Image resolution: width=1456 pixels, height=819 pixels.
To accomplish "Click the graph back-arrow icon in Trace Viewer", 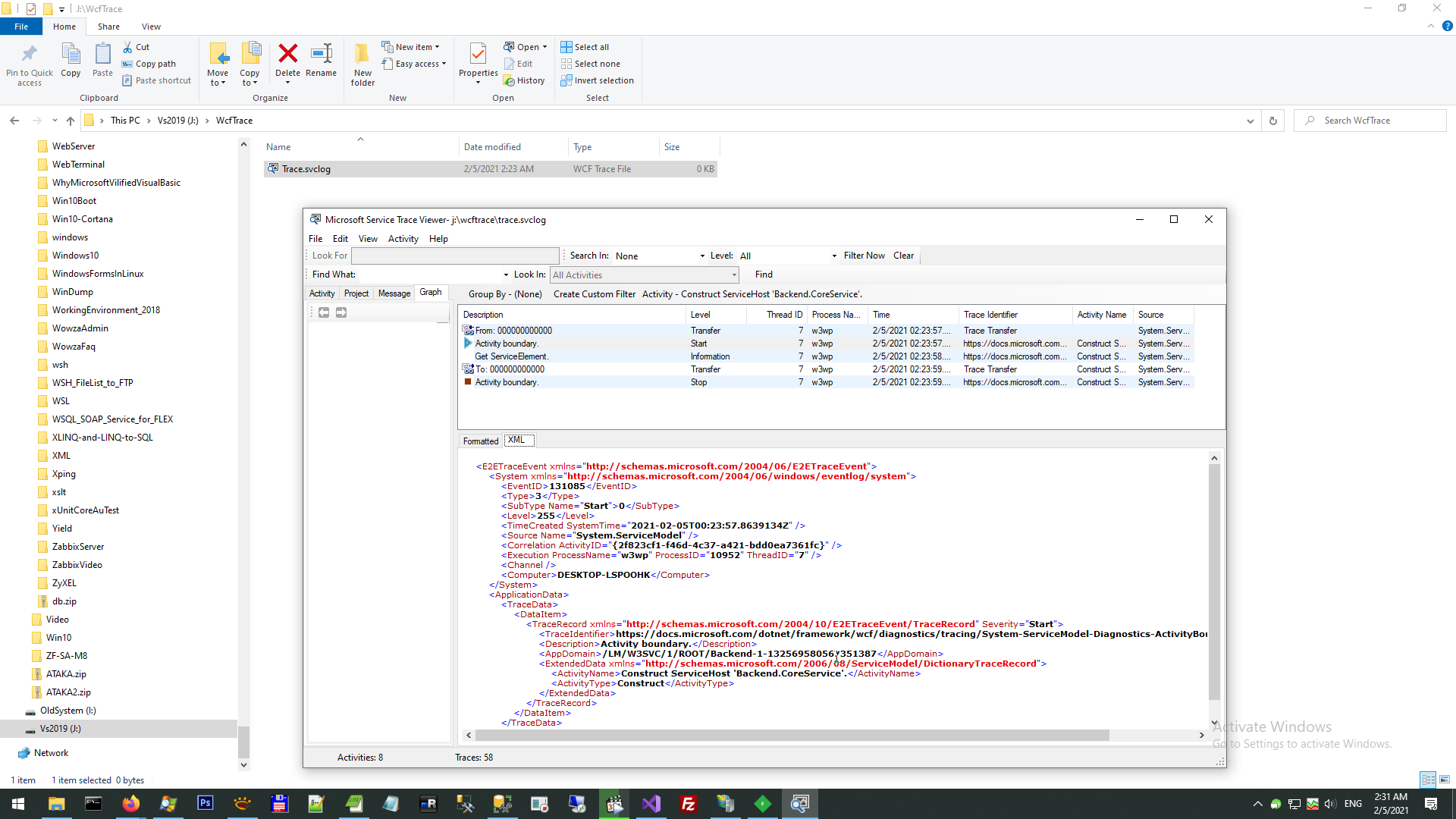I will [x=324, y=312].
